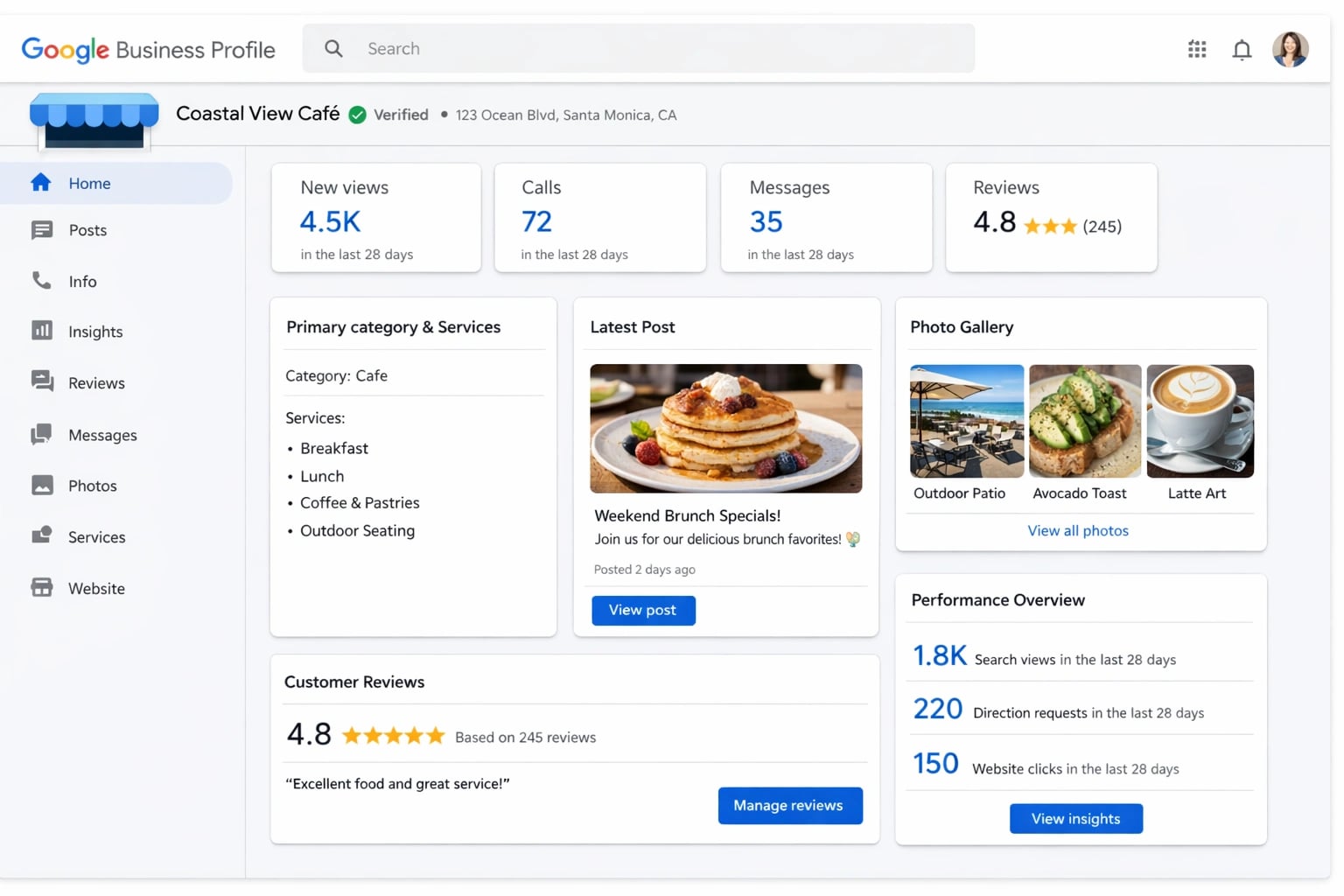Open Manage reviews
This screenshot has height=896, width=1344.
coord(789,805)
